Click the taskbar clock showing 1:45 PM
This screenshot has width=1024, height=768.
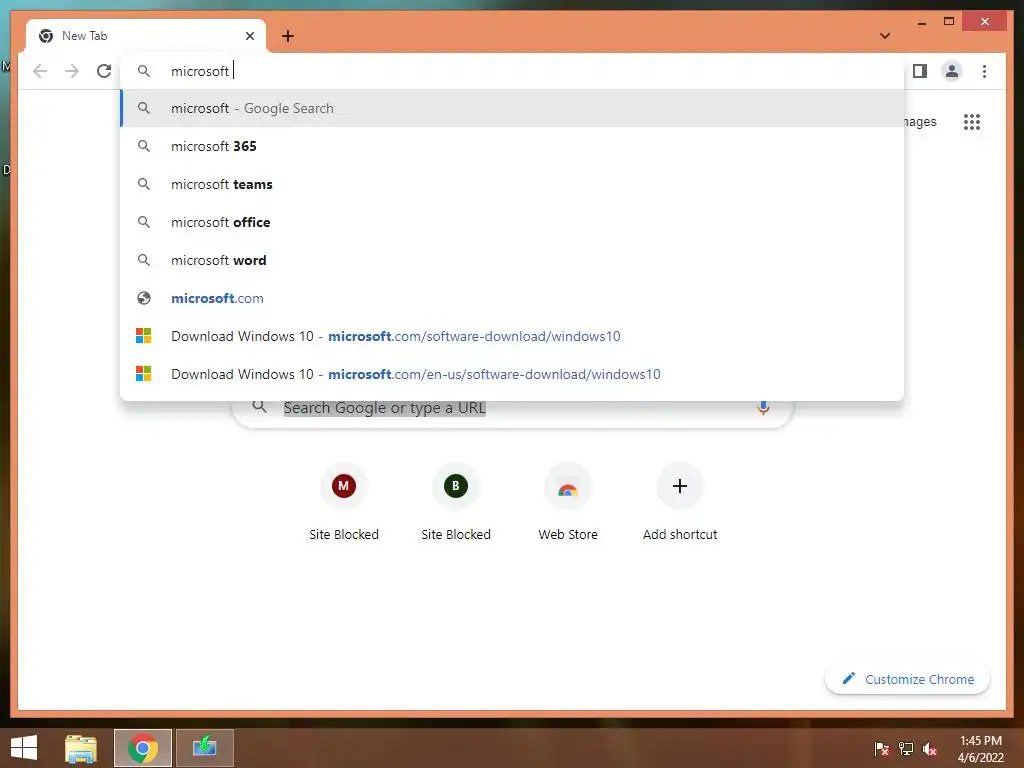[980, 749]
